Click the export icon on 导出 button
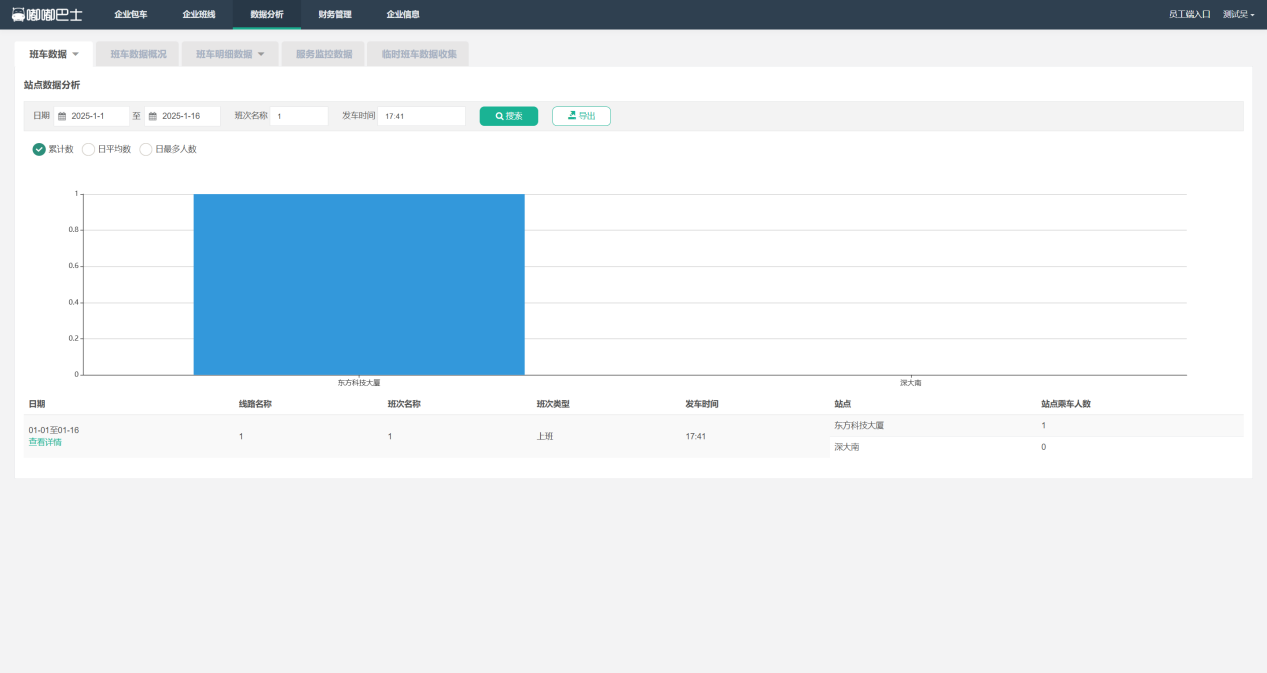The height and width of the screenshot is (673, 1267). 572,116
